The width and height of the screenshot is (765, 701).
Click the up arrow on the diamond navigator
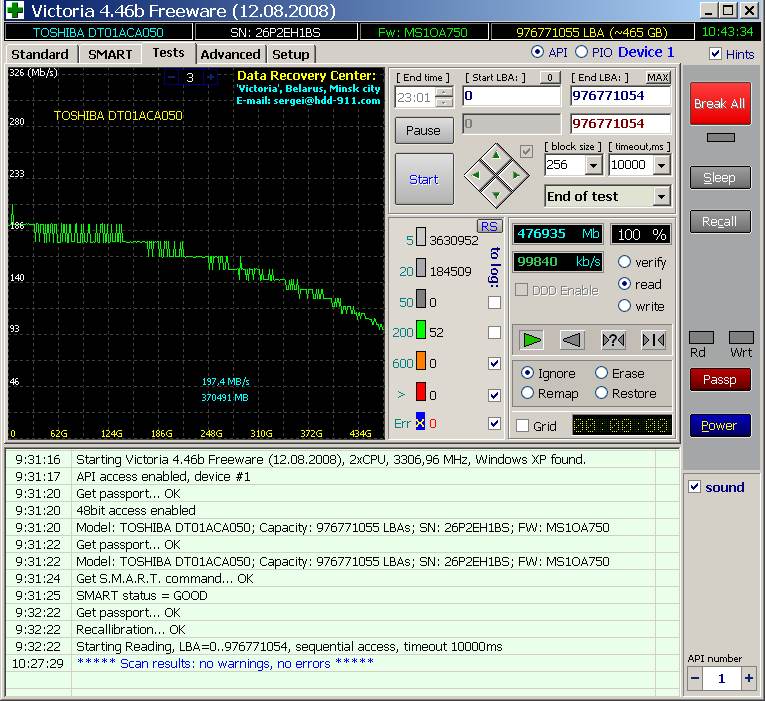point(496,155)
